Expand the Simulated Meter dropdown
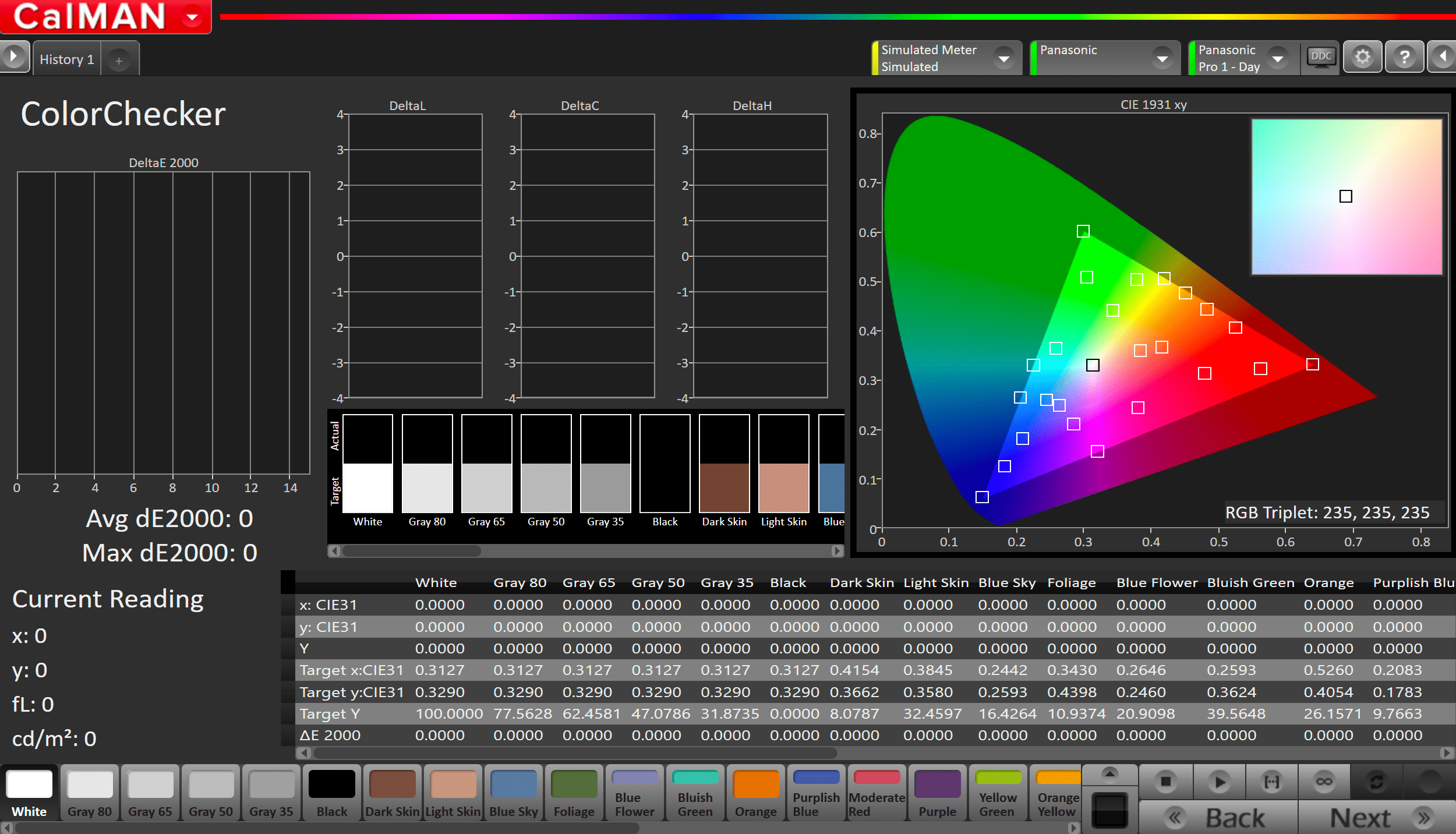The image size is (1456, 834). click(x=1003, y=58)
